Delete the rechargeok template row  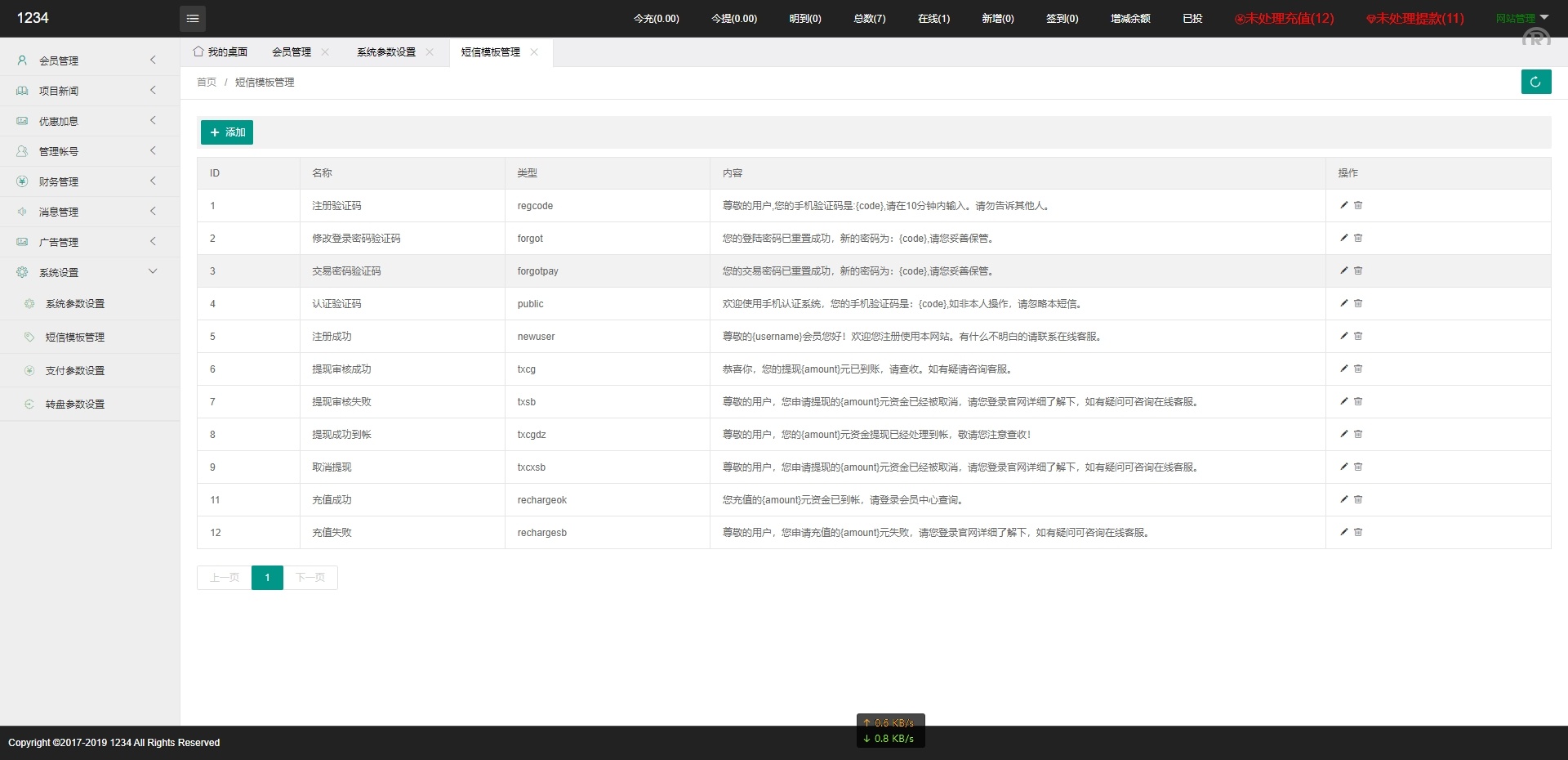coord(1358,499)
